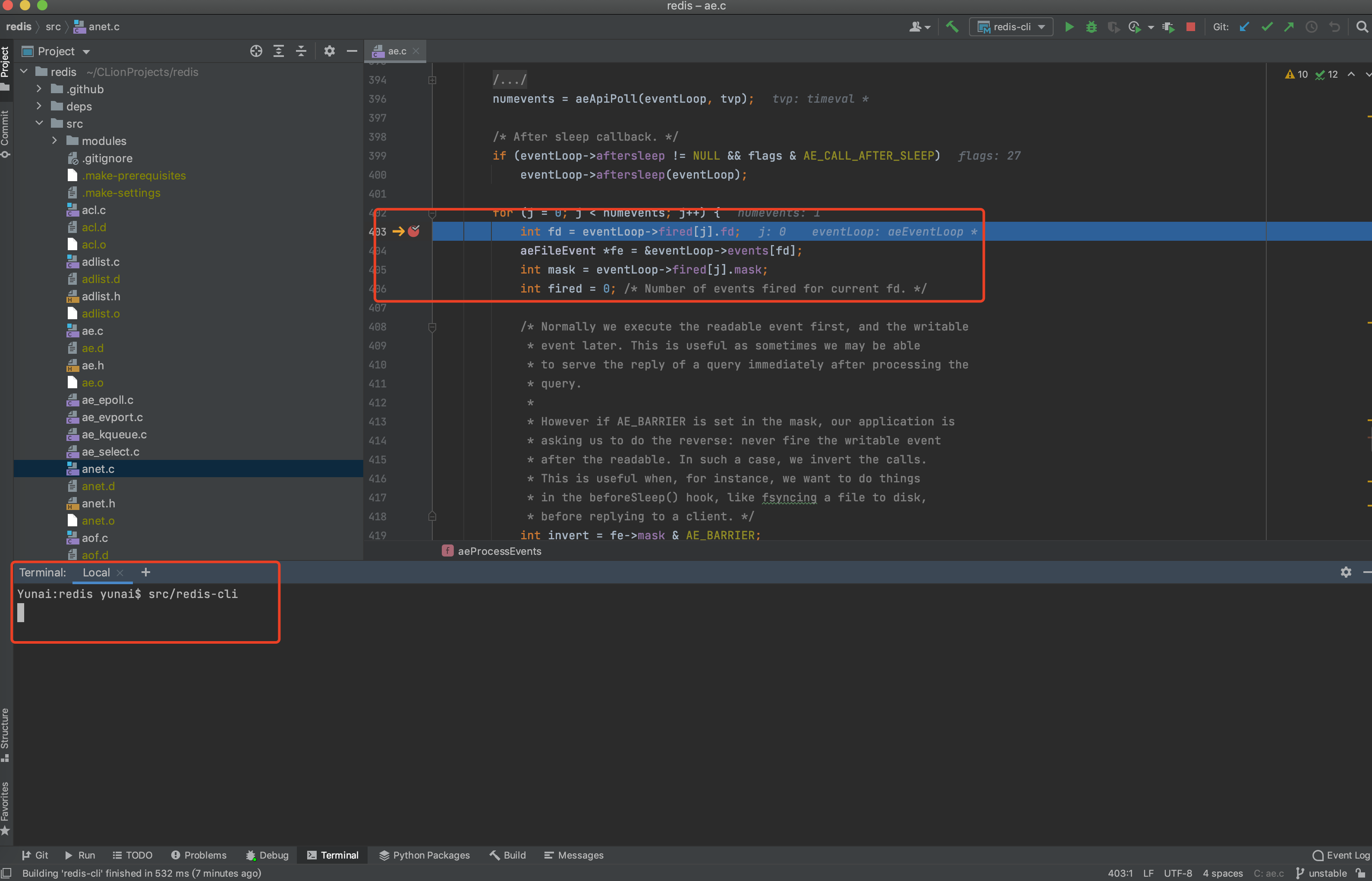Select .gitignore file in tree
The height and width of the screenshot is (881, 1372).
[107, 158]
